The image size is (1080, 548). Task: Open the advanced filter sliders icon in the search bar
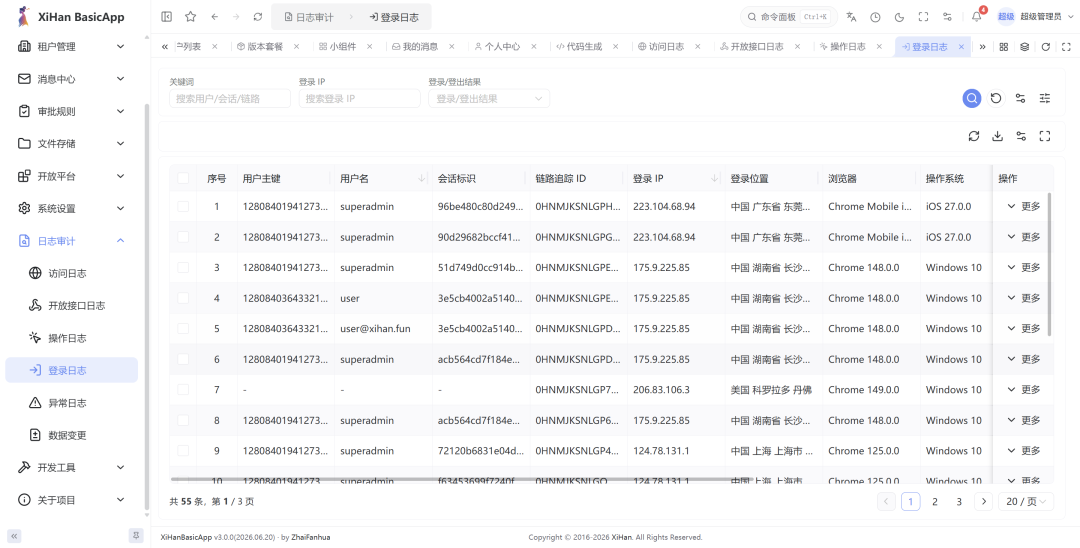[1045, 98]
